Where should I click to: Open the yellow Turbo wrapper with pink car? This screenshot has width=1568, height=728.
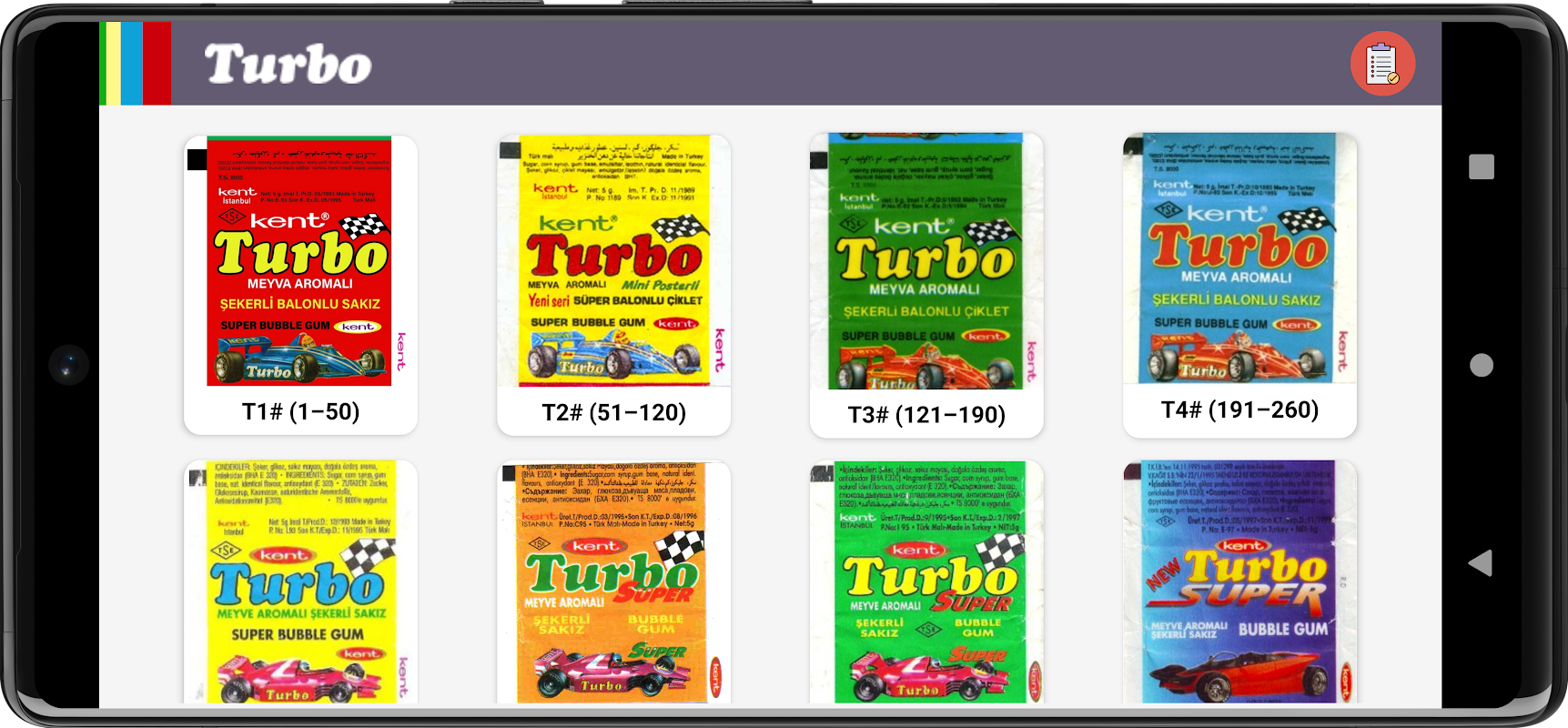[300, 582]
